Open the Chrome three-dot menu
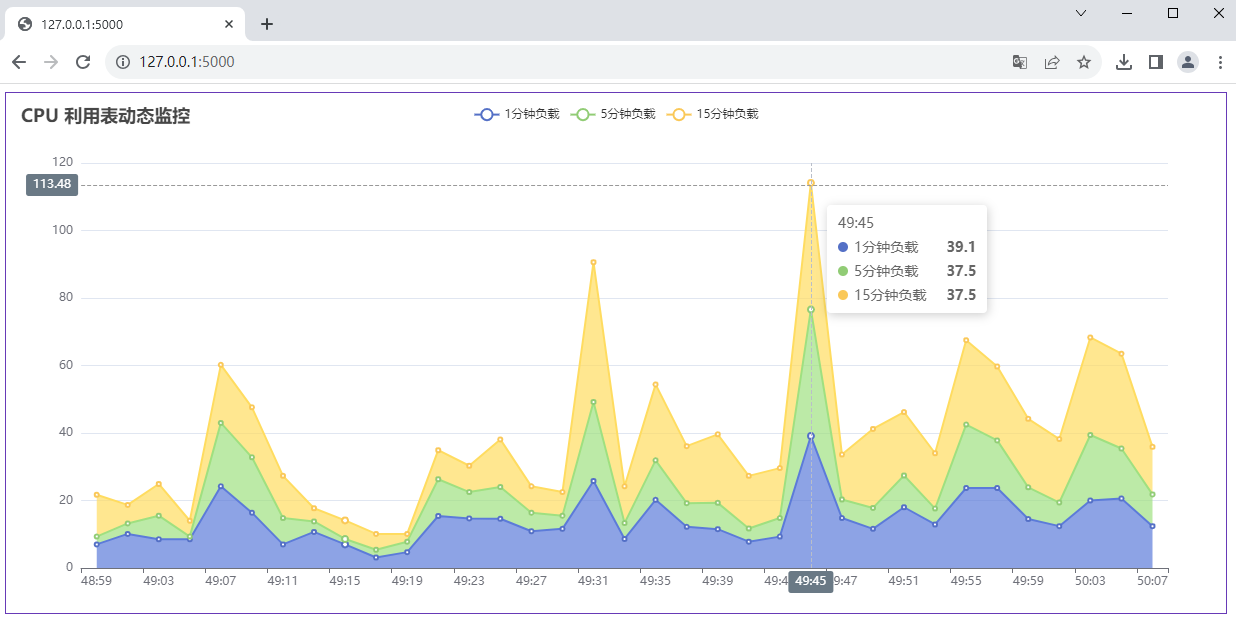Viewport: 1236px width, 624px height. pyautogui.click(x=1220, y=62)
